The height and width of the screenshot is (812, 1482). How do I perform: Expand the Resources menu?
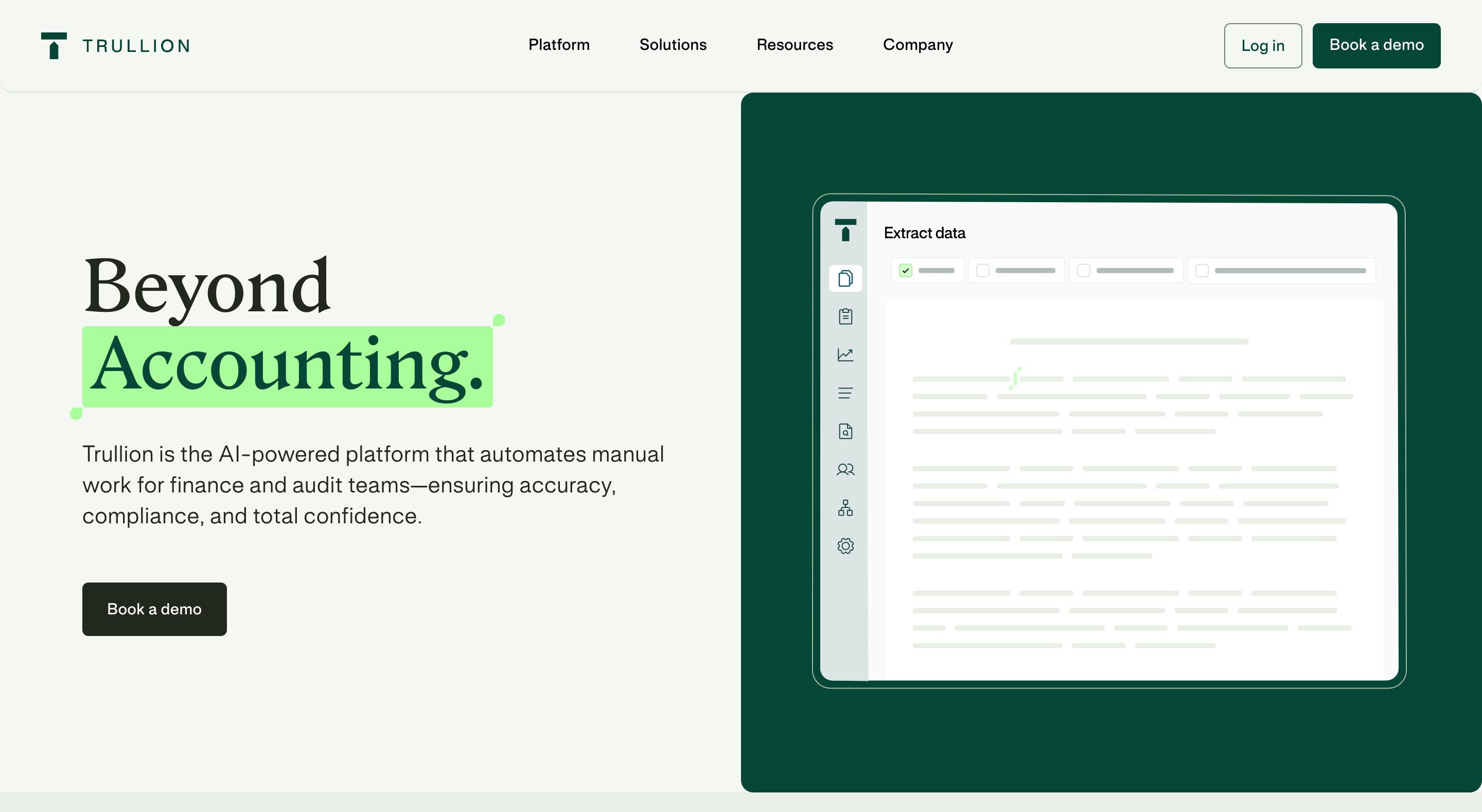[x=794, y=45]
